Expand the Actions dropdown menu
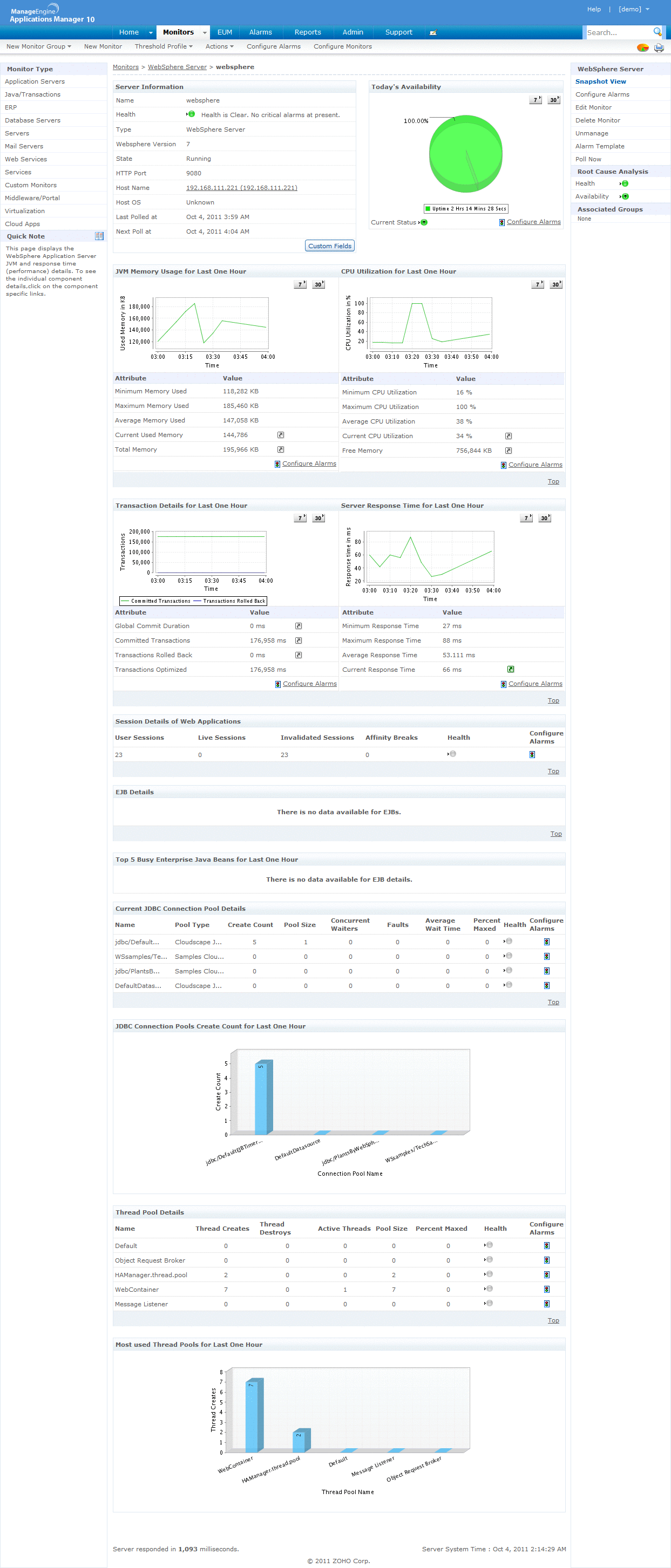Viewport: 671px width, 1568px height. coord(219,46)
